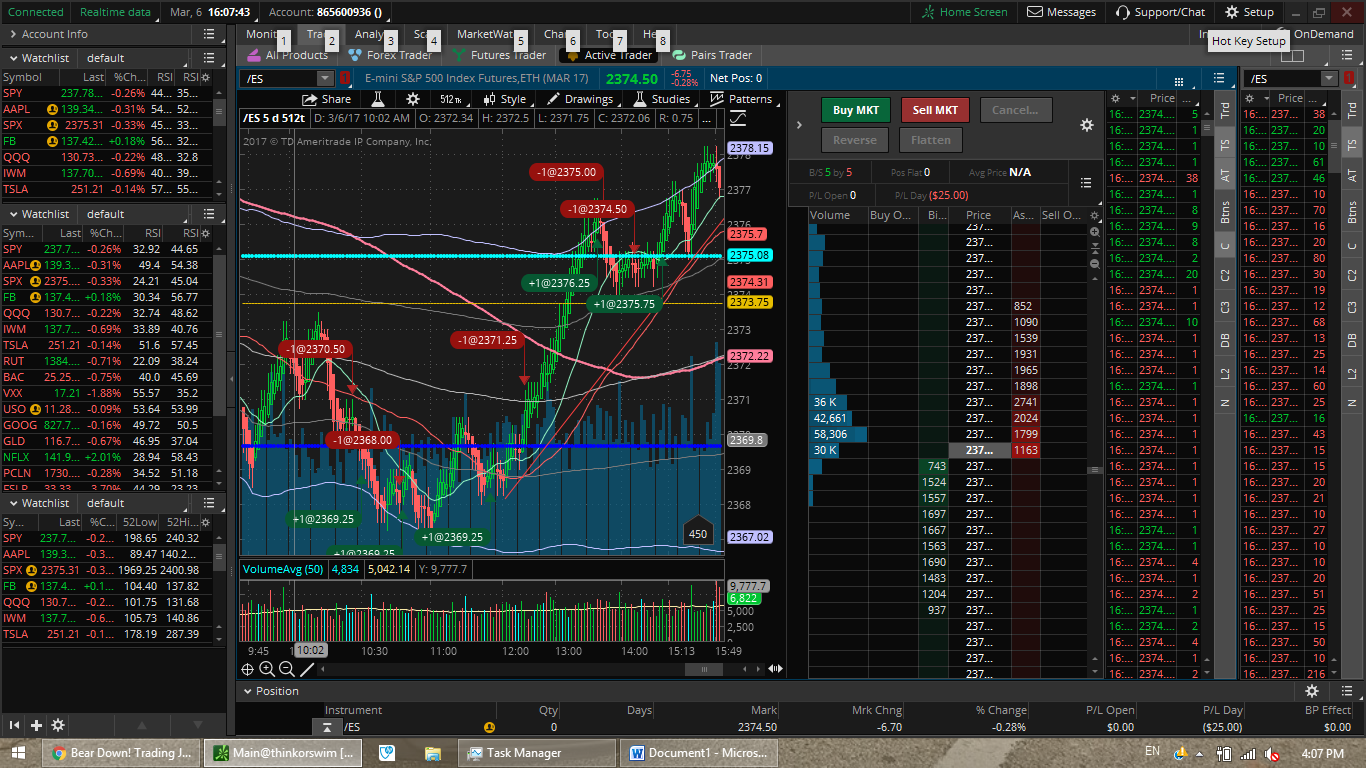
Task: Open the All Products sub-tab
Action: 286,55
